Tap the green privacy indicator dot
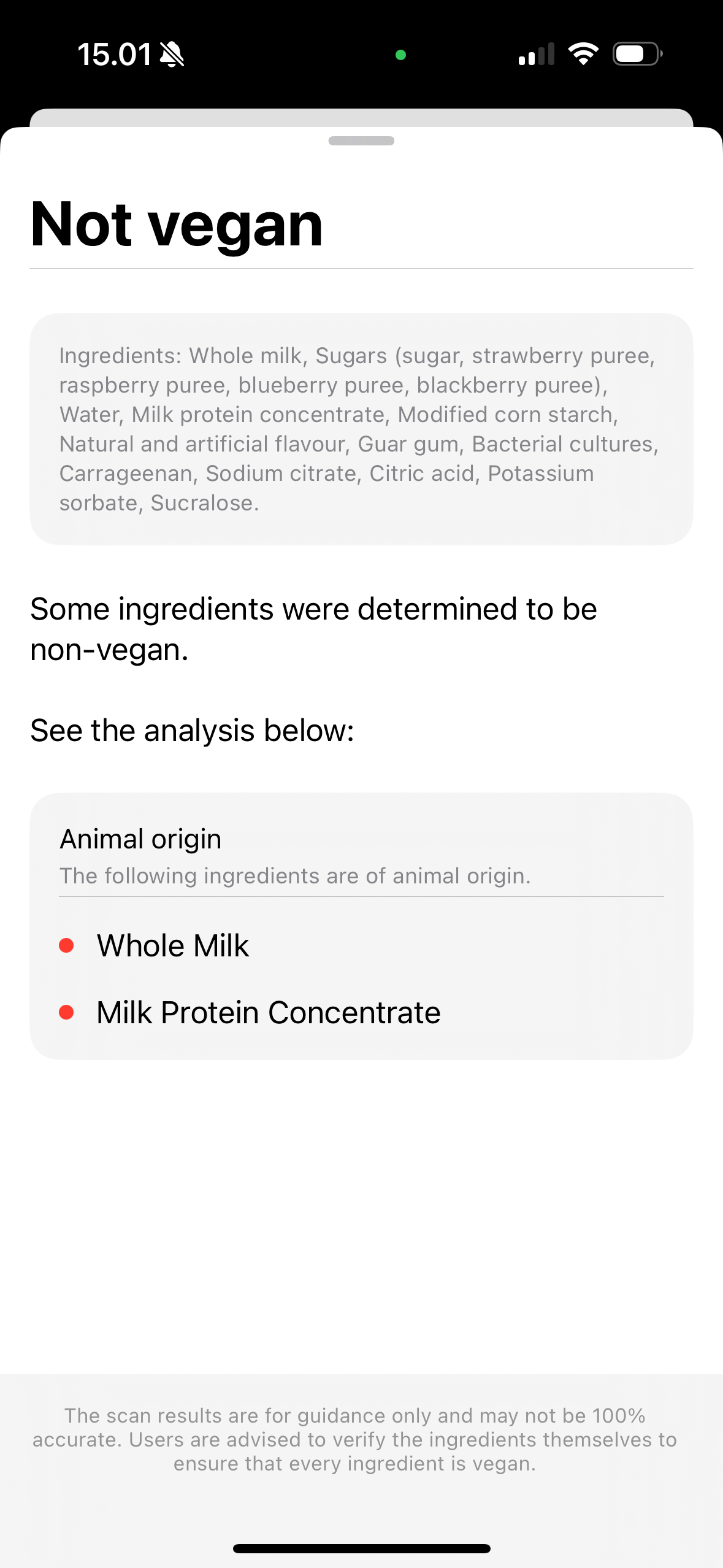723x1568 pixels. [401, 55]
